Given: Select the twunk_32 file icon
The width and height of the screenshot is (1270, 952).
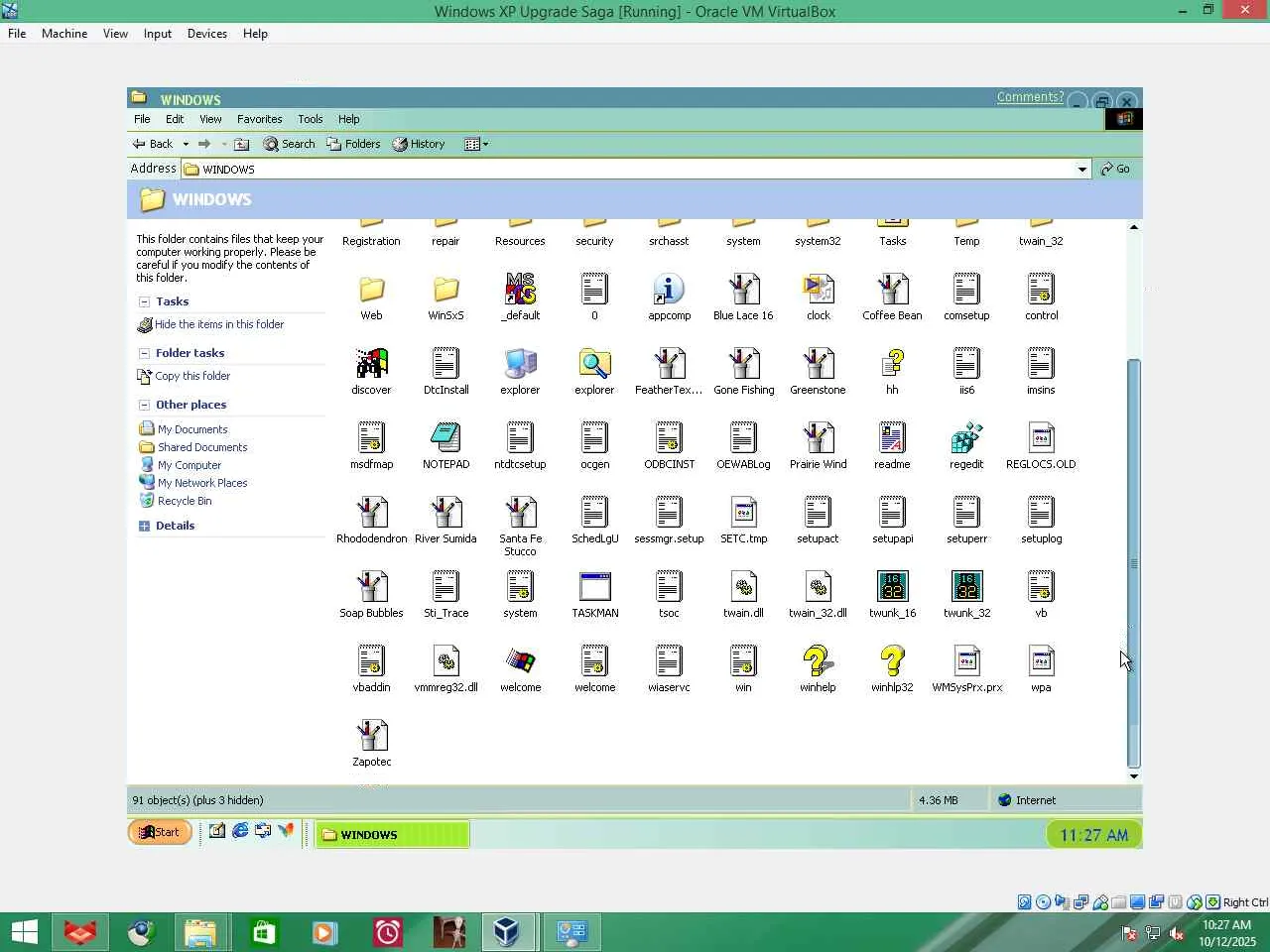Looking at the screenshot, I should point(966,586).
